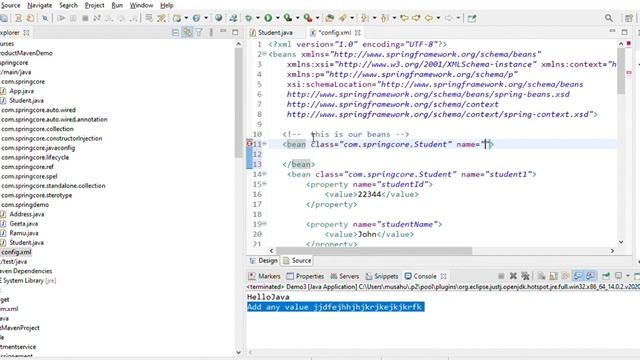Viewport: 640px width, 360px height.
Task: Click the Resume debug icon
Action: [x=61, y=18]
